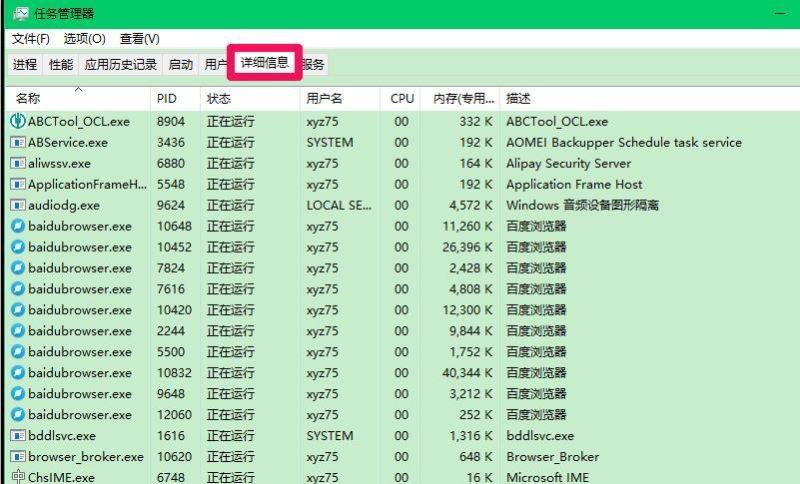800x484 pixels.
Task: Select the audiodg.exe process icon
Action: (x=18, y=205)
